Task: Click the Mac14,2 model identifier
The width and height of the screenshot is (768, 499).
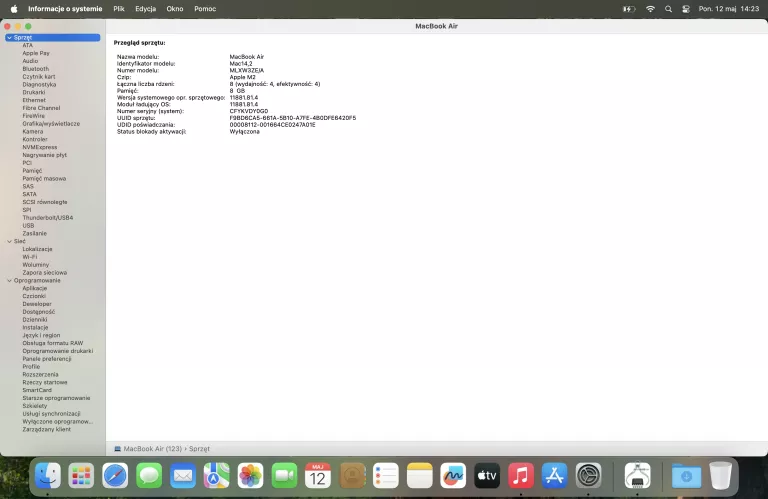Action: tap(241, 63)
